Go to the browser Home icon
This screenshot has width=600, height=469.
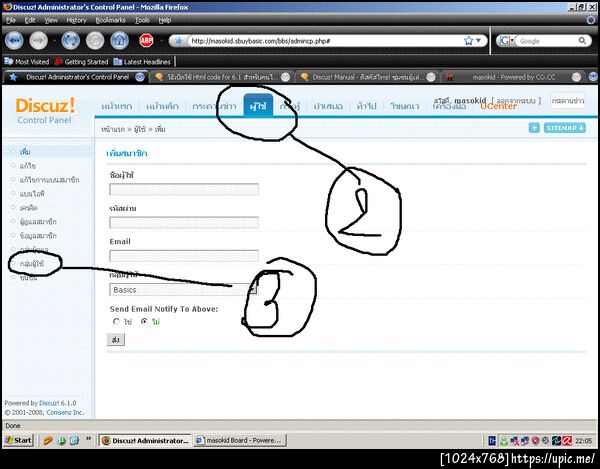pos(119,41)
